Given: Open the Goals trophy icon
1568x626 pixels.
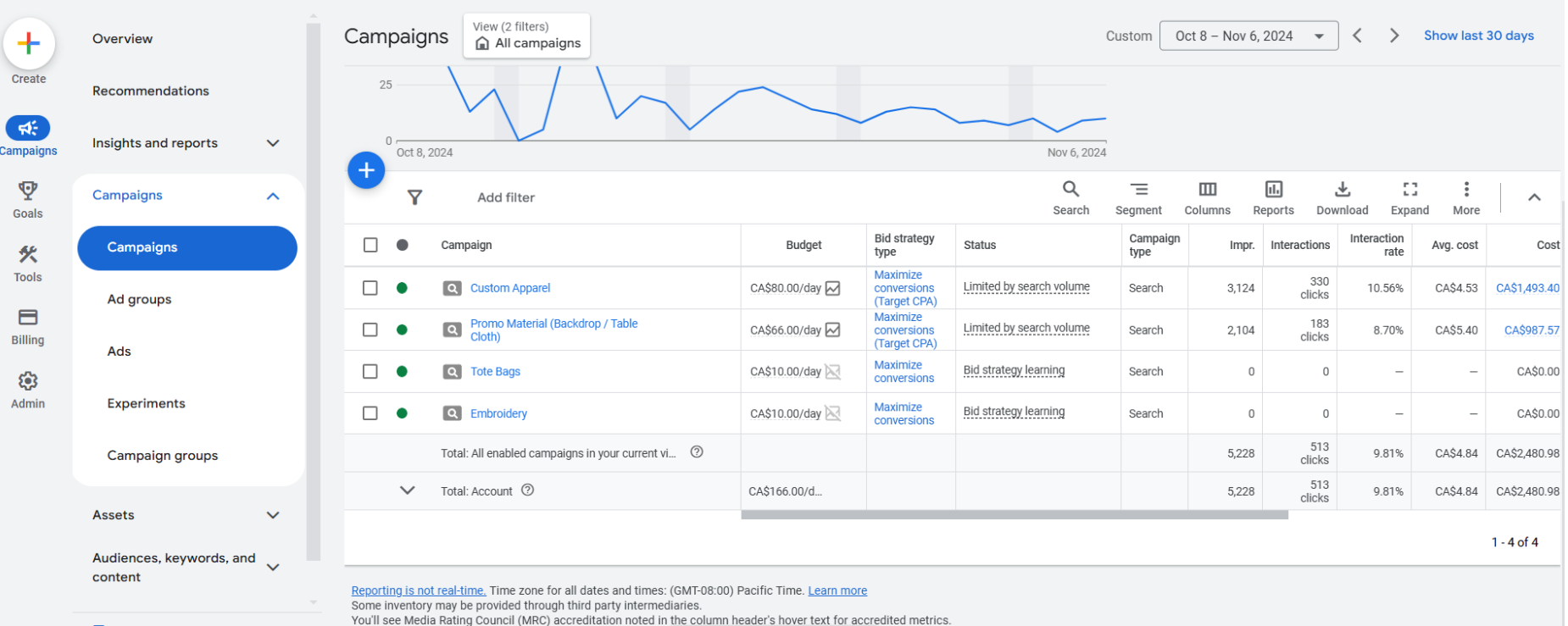Looking at the screenshot, I should point(28,191).
